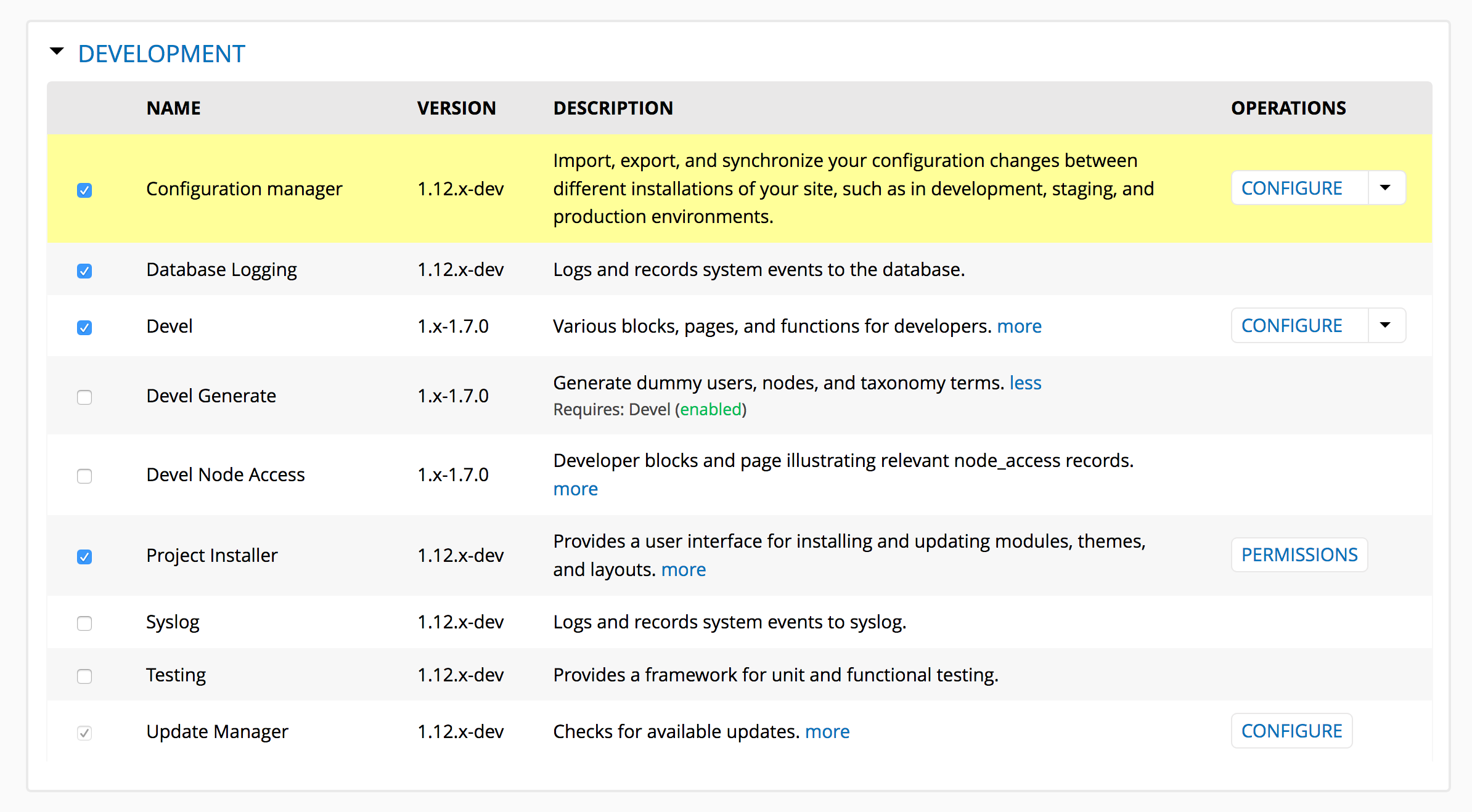Enable the Devel Generate checkbox
Screen dimensions: 1472x812
point(84,397)
